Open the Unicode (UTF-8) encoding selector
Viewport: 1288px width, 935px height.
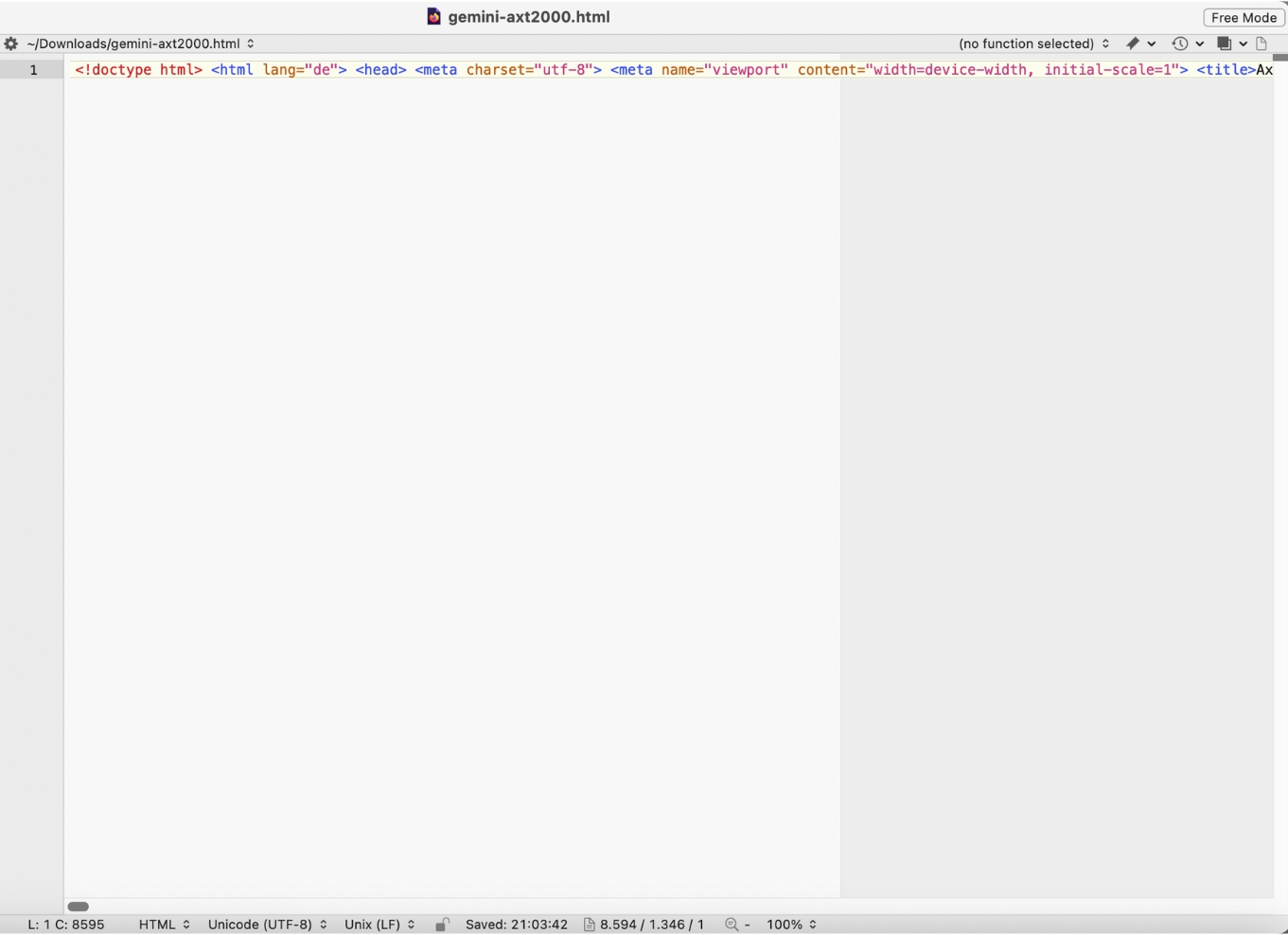click(266, 925)
